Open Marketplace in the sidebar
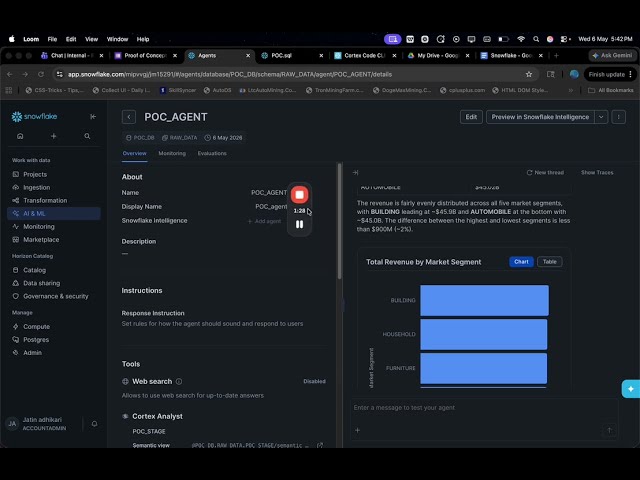 (41, 240)
